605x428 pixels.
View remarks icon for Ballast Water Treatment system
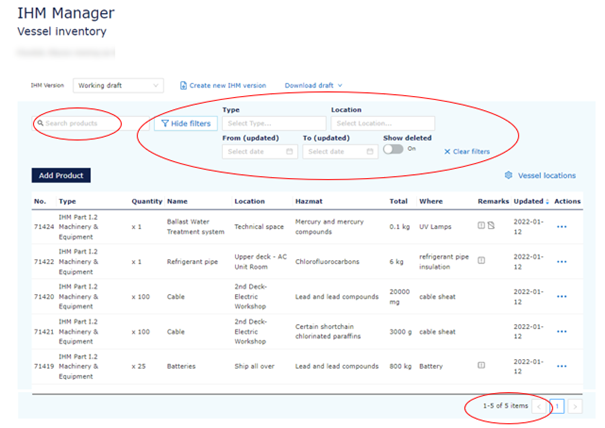tap(481, 225)
